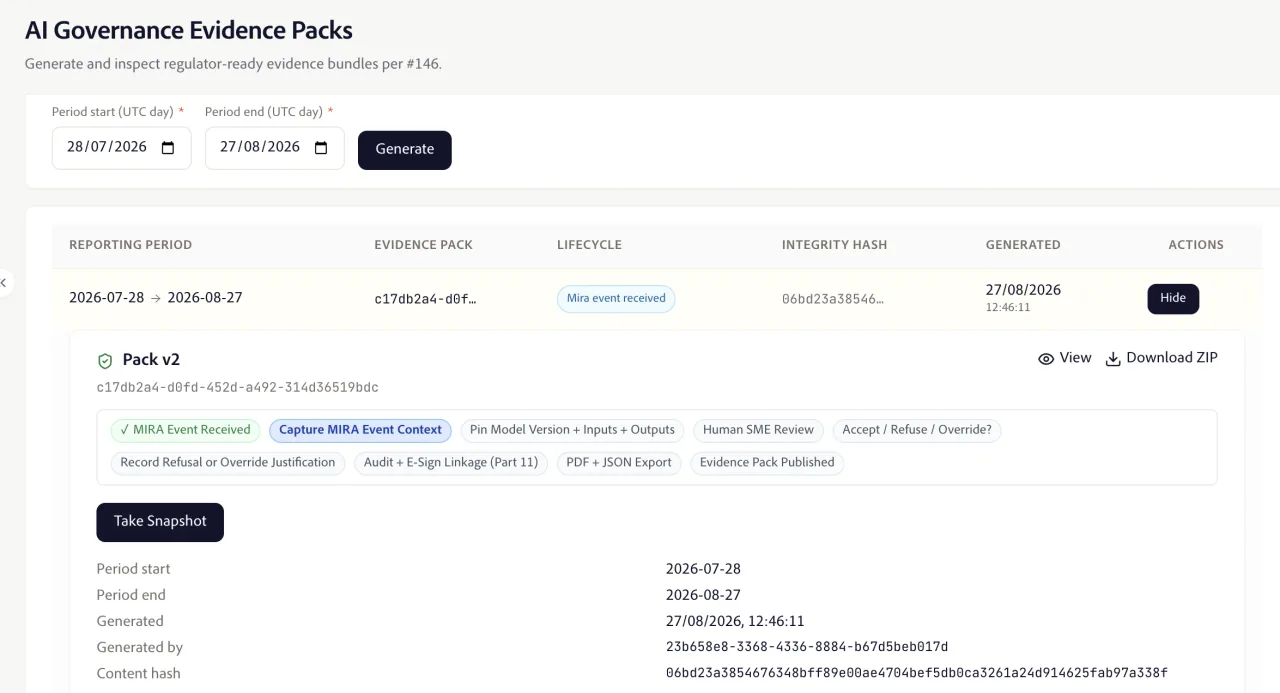Select the Human SME Review step

click(758, 430)
